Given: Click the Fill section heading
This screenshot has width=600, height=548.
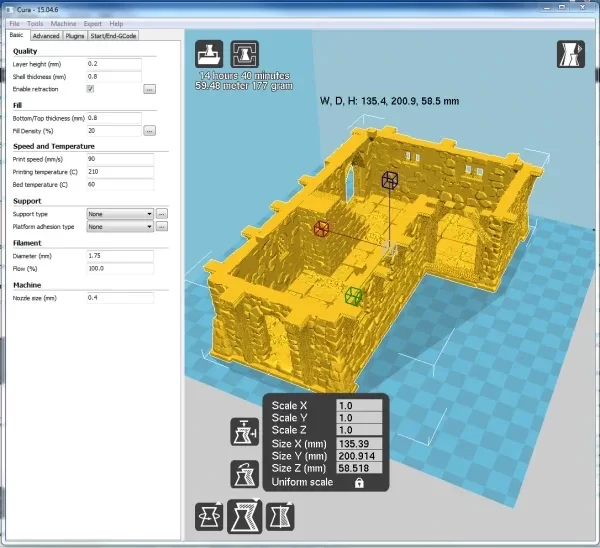Looking at the screenshot, I should click(18, 106).
